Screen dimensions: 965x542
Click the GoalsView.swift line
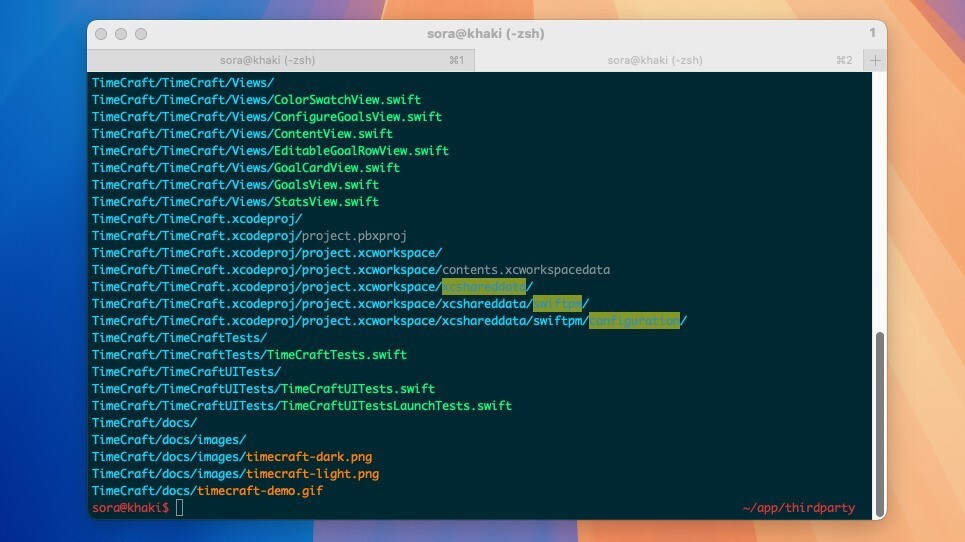235,185
